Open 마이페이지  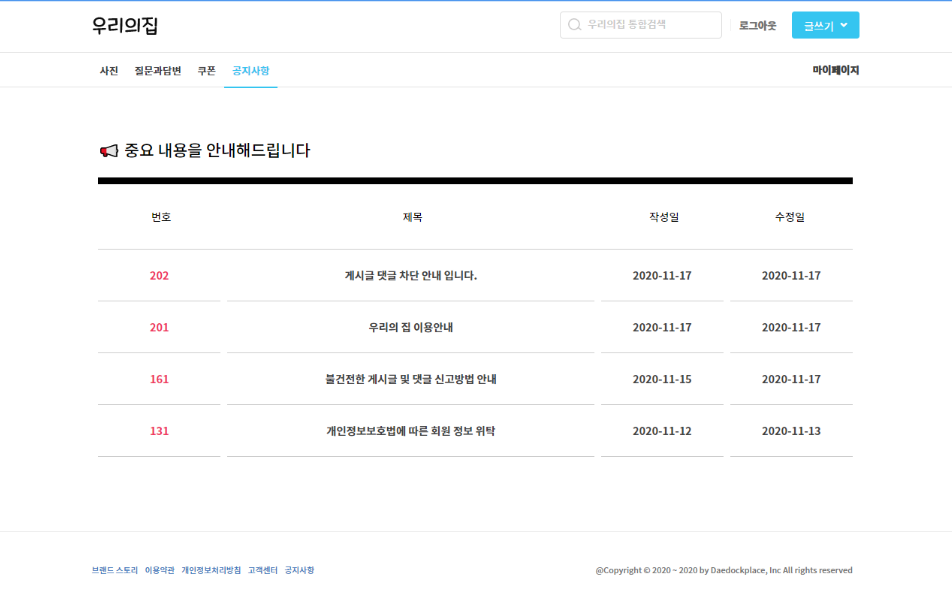(x=836, y=70)
